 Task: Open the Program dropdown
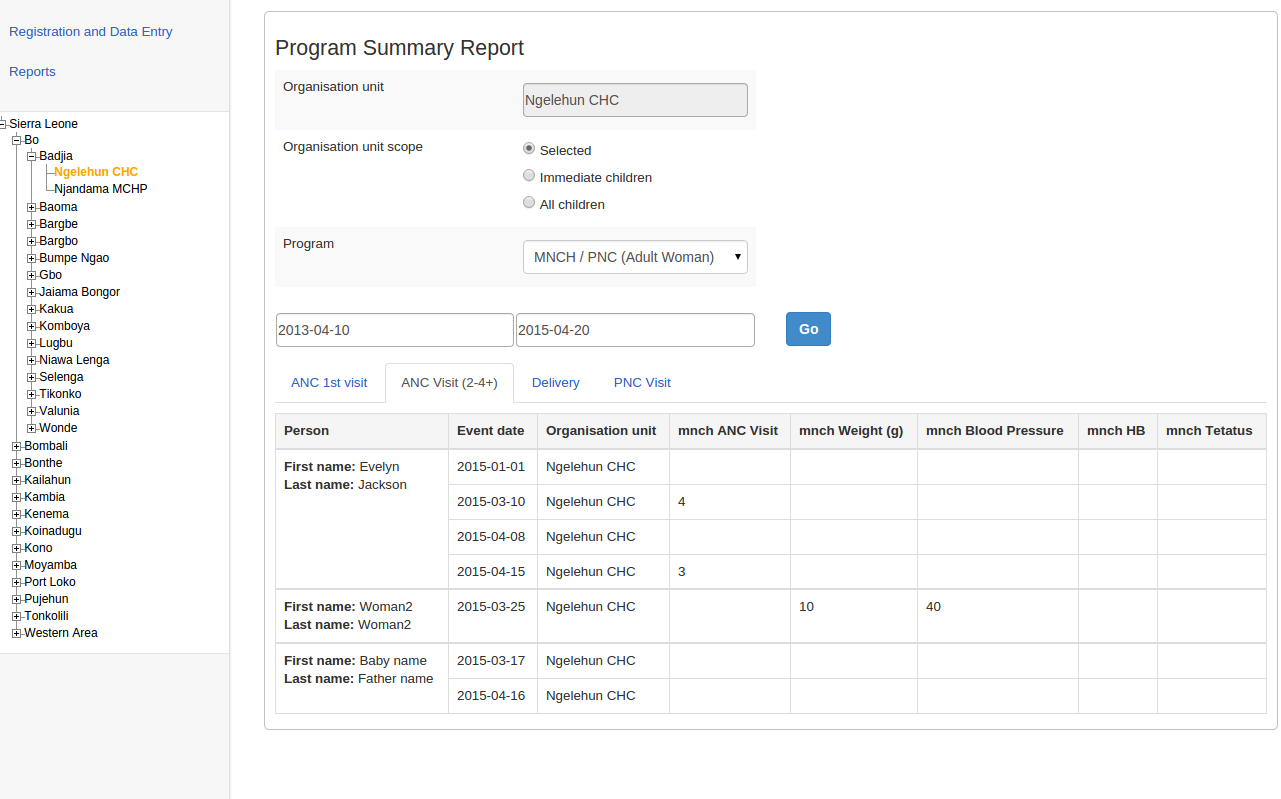pyautogui.click(x=635, y=257)
